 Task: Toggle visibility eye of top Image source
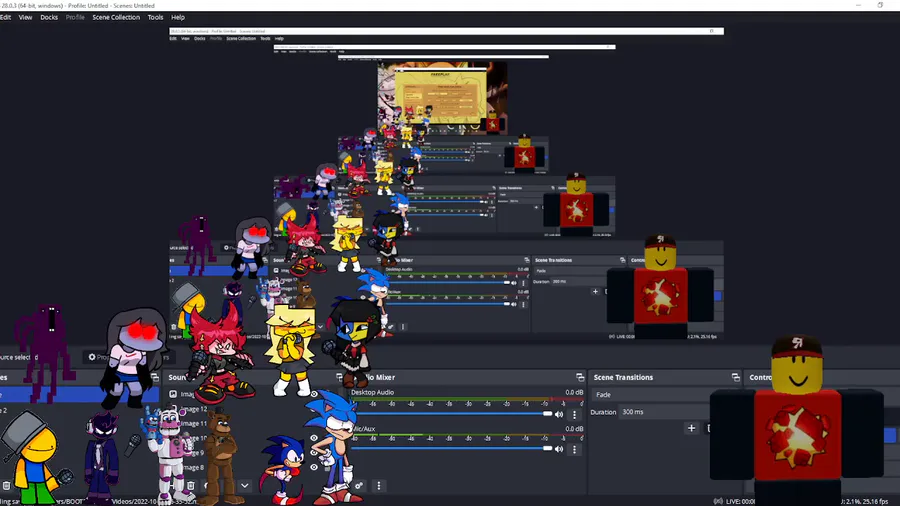[x=314, y=394]
